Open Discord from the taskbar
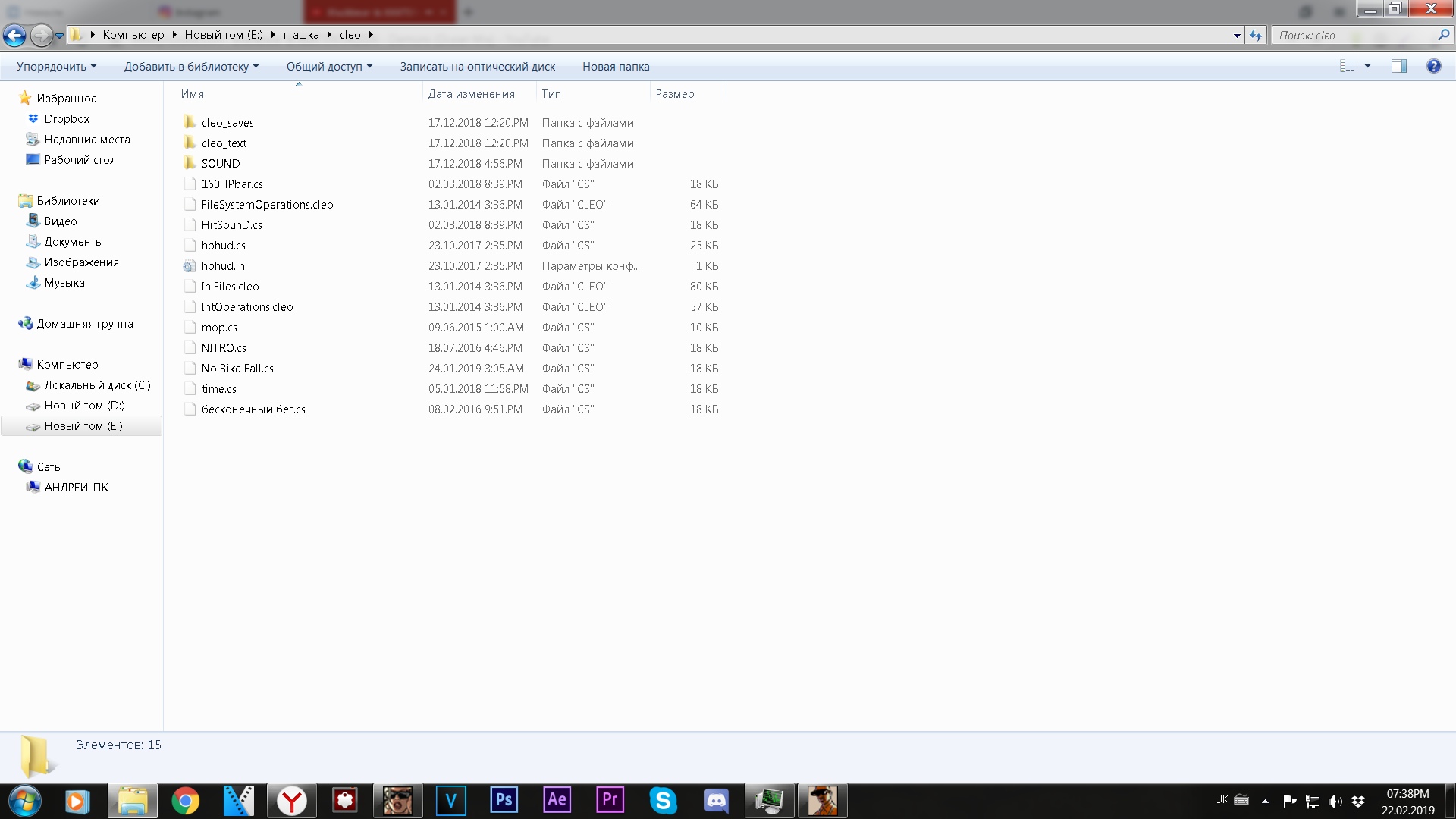 pyautogui.click(x=716, y=800)
